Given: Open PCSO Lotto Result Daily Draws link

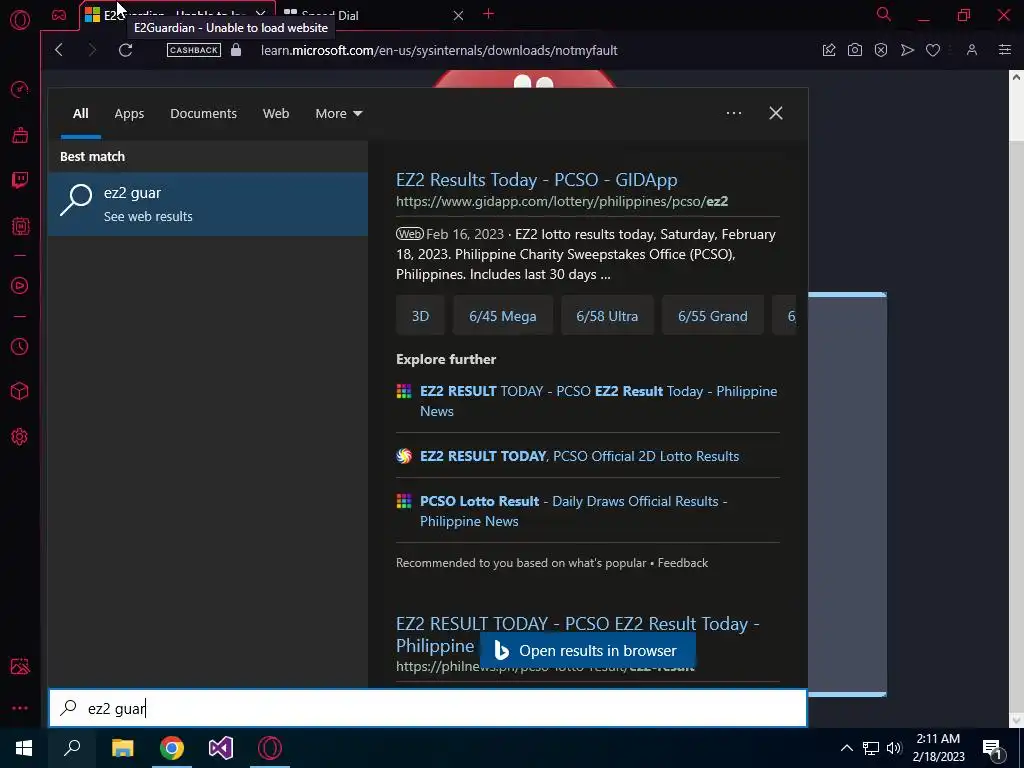Looking at the screenshot, I should click(573, 511).
